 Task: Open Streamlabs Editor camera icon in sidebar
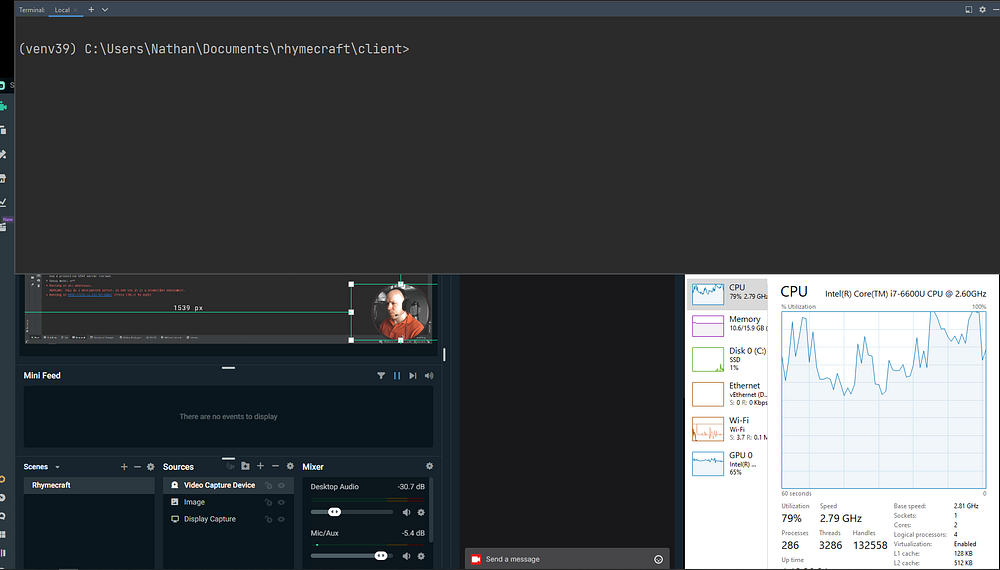click(4, 106)
